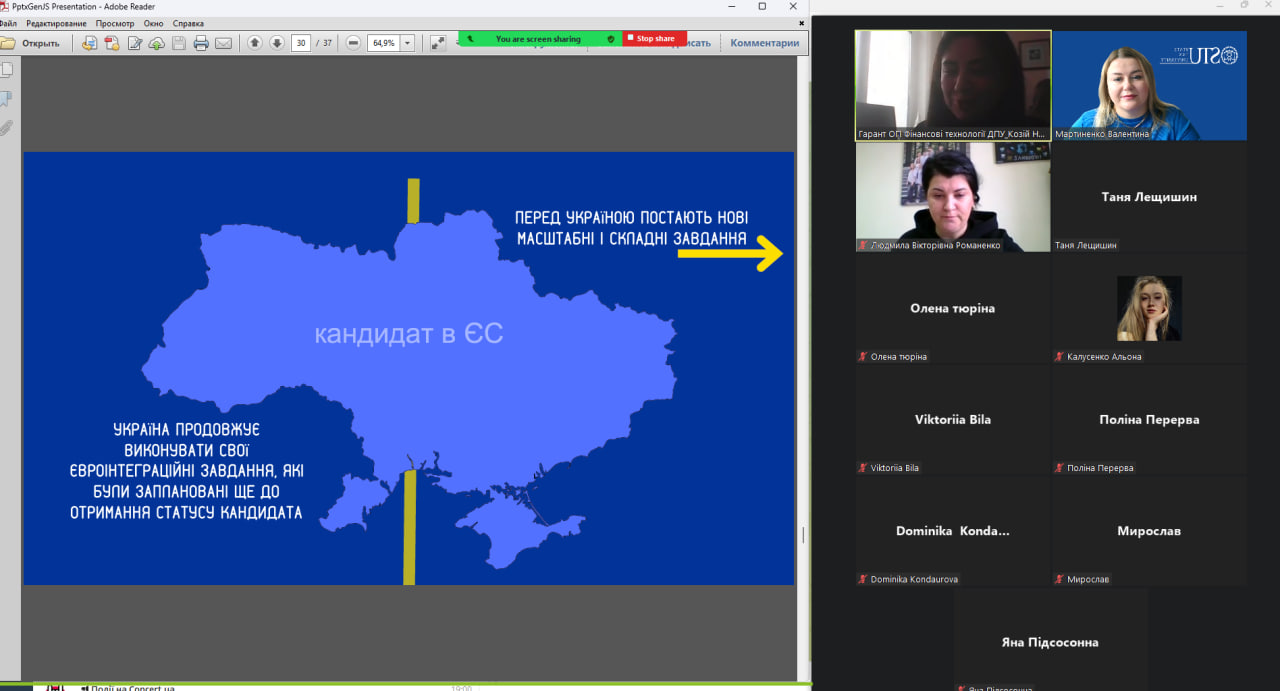Select Людмила Вікторівна Романенко video tile
The height and width of the screenshot is (691, 1280).
click(x=953, y=196)
